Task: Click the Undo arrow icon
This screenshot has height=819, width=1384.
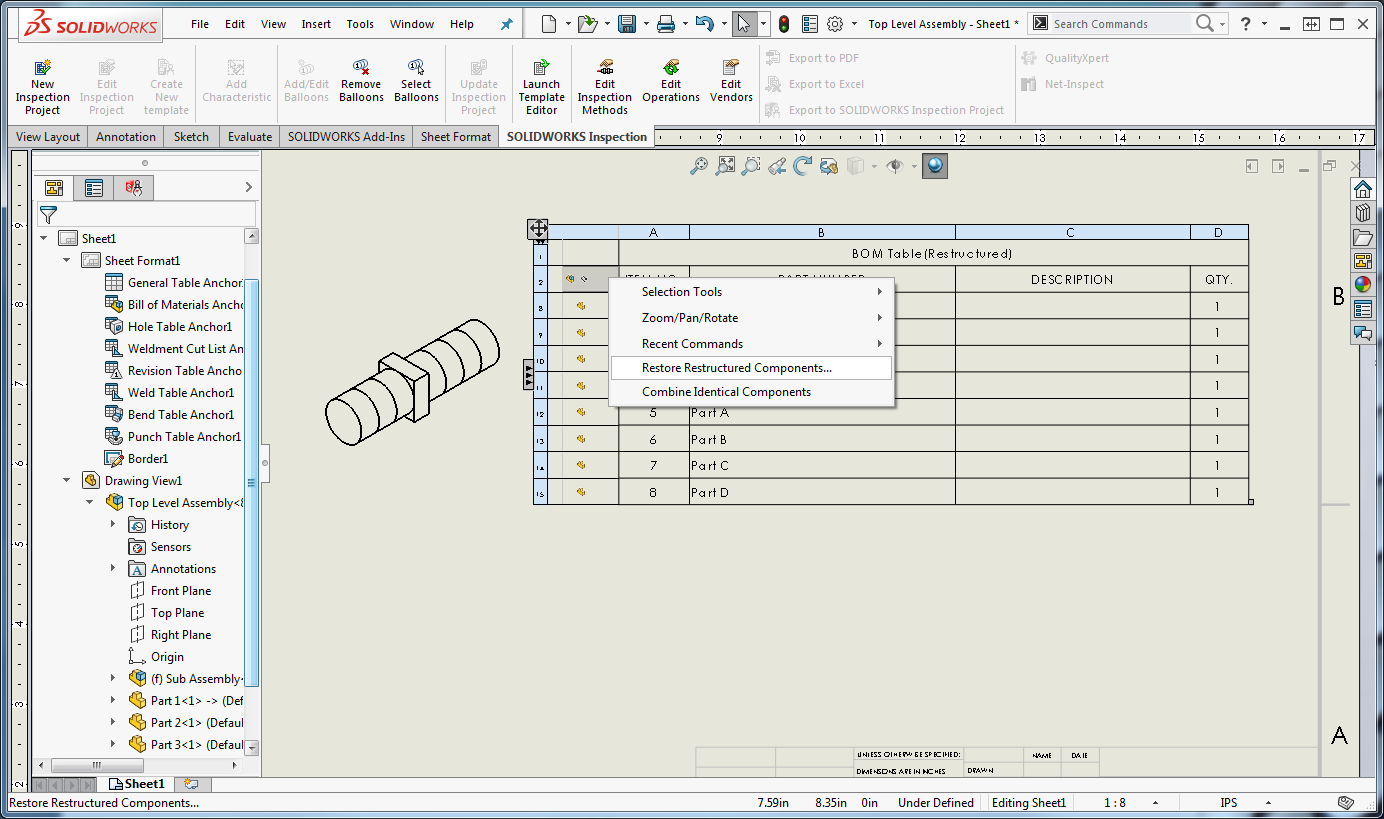Action: click(x=704, y=23)
